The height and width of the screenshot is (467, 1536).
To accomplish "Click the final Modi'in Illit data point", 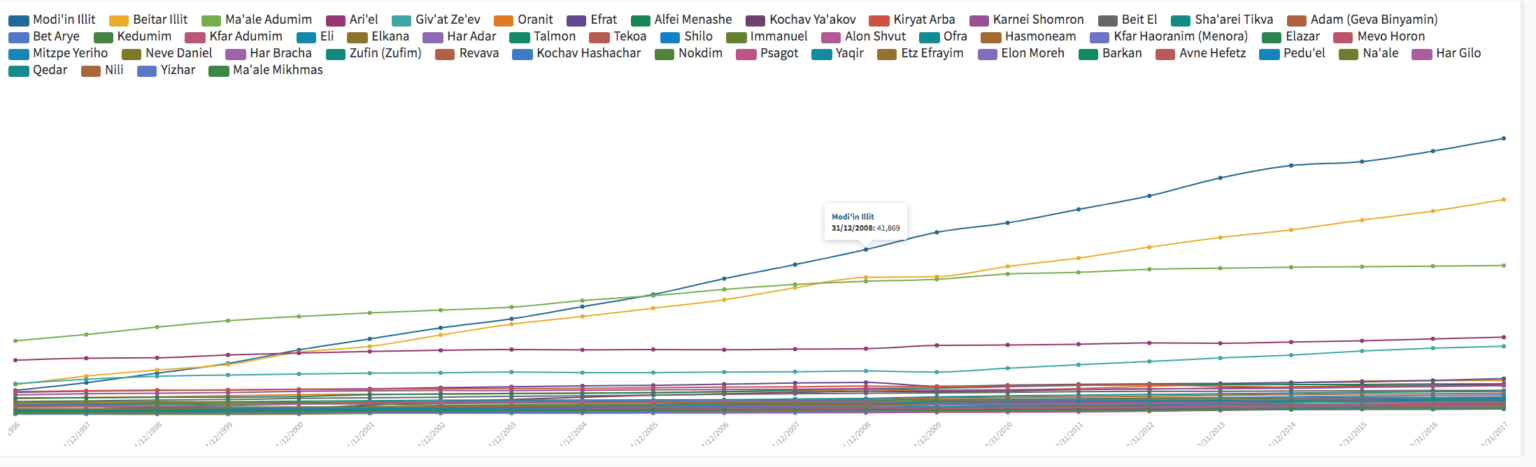I will [x=1504, y=138].
